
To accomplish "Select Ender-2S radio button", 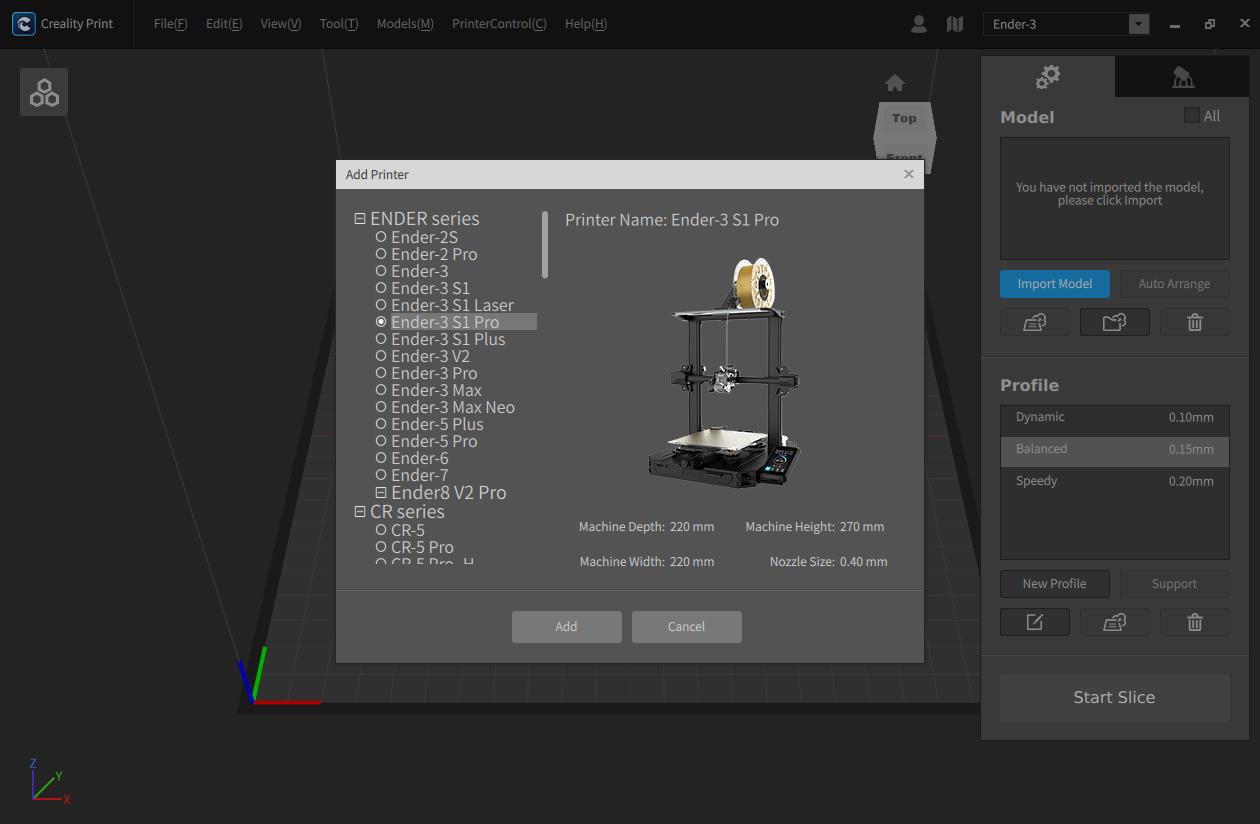I will coord(381,237).
